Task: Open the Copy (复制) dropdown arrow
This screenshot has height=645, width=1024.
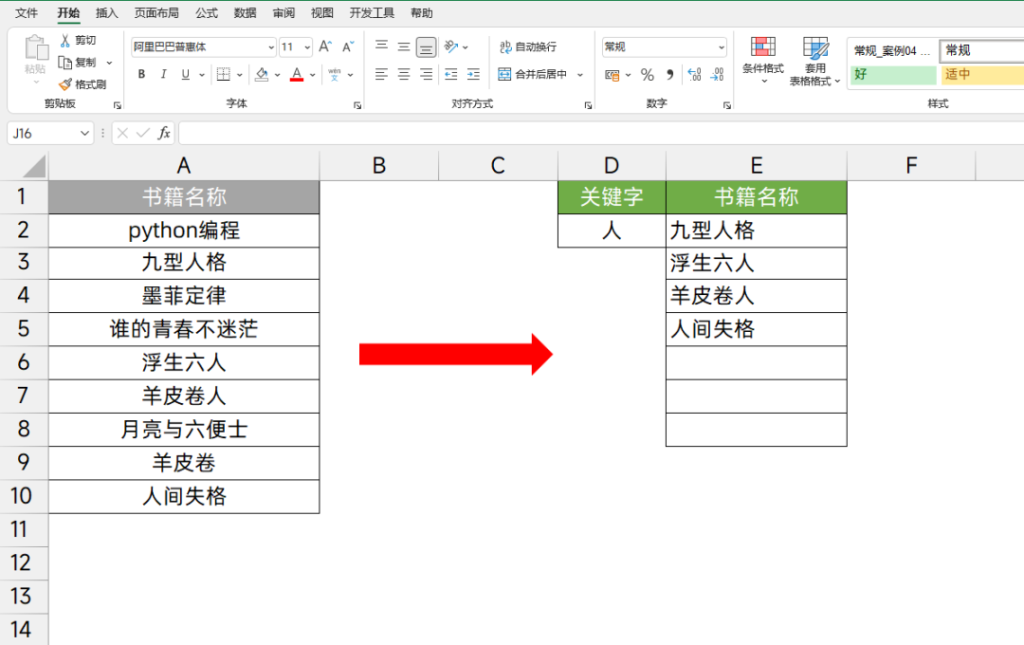Action: [109, 63]
